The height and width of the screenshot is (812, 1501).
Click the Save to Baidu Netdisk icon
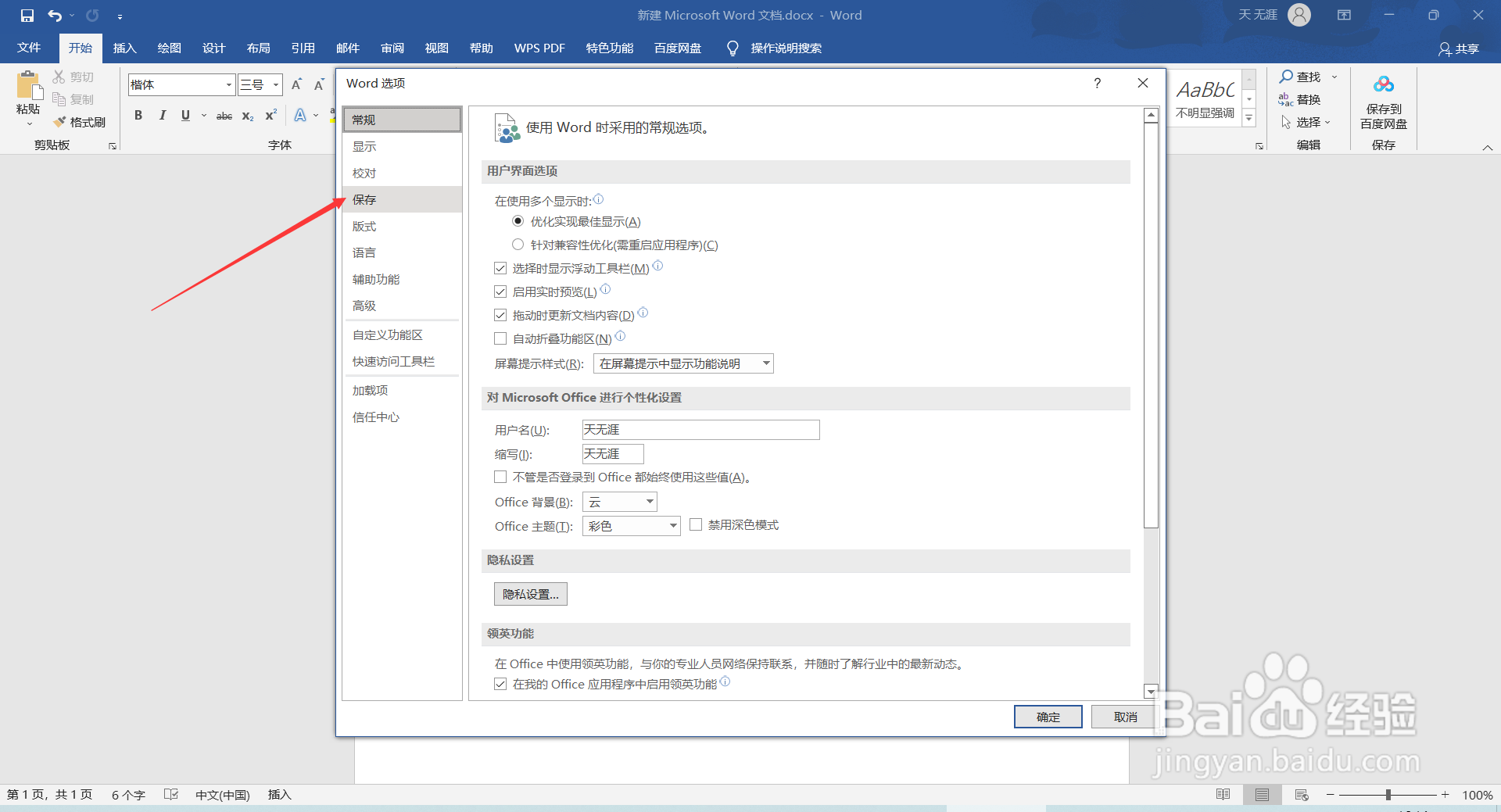click(1384, 84)
